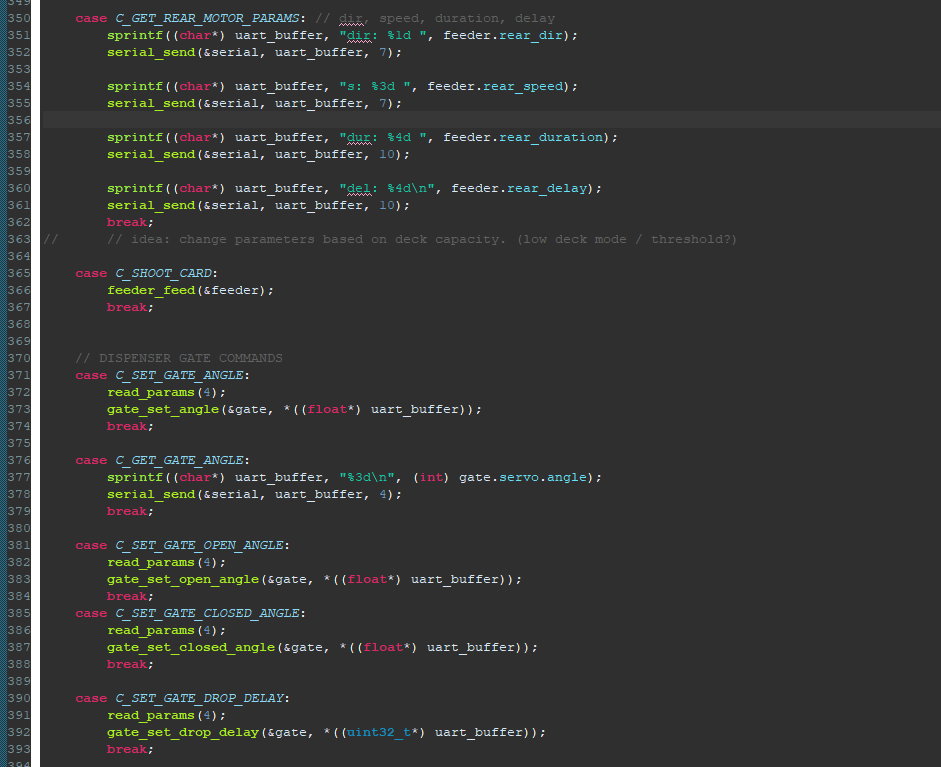Click the C_SET_GATE_CLOSED_ANGLE case label

click(x=209, y=614)
